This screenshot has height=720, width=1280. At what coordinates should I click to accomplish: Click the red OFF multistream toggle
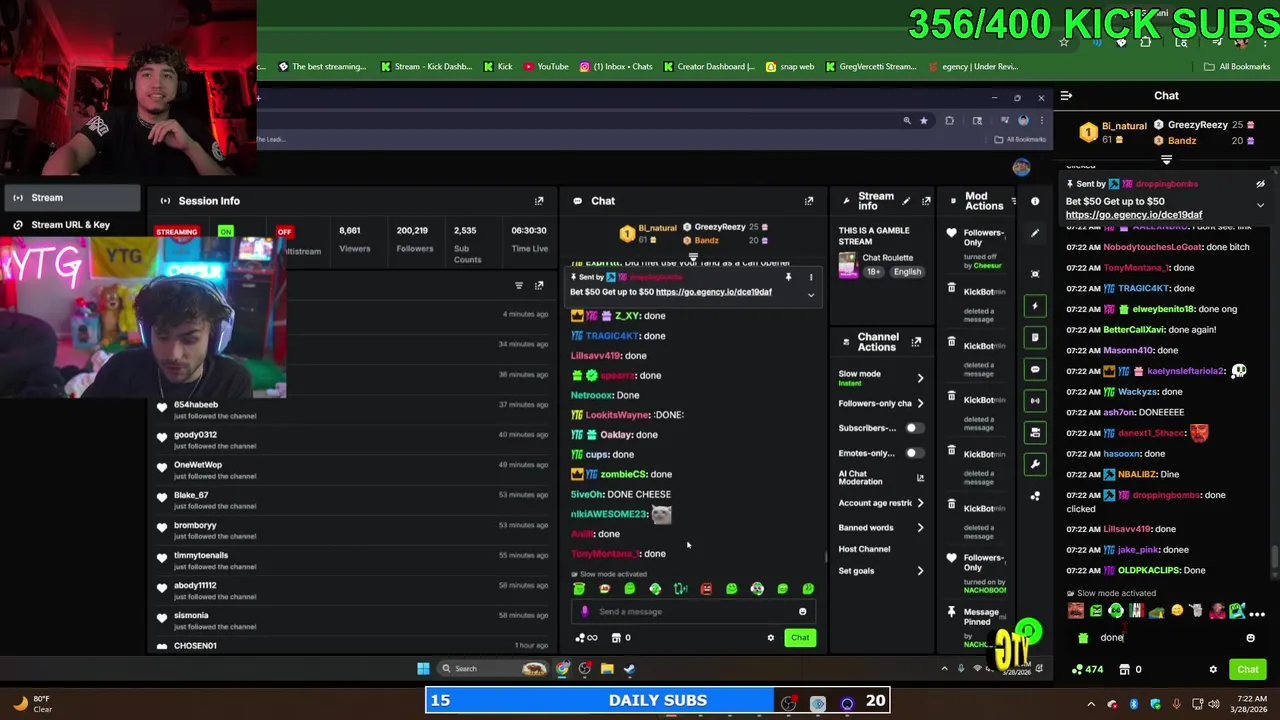tap(285, 232)
